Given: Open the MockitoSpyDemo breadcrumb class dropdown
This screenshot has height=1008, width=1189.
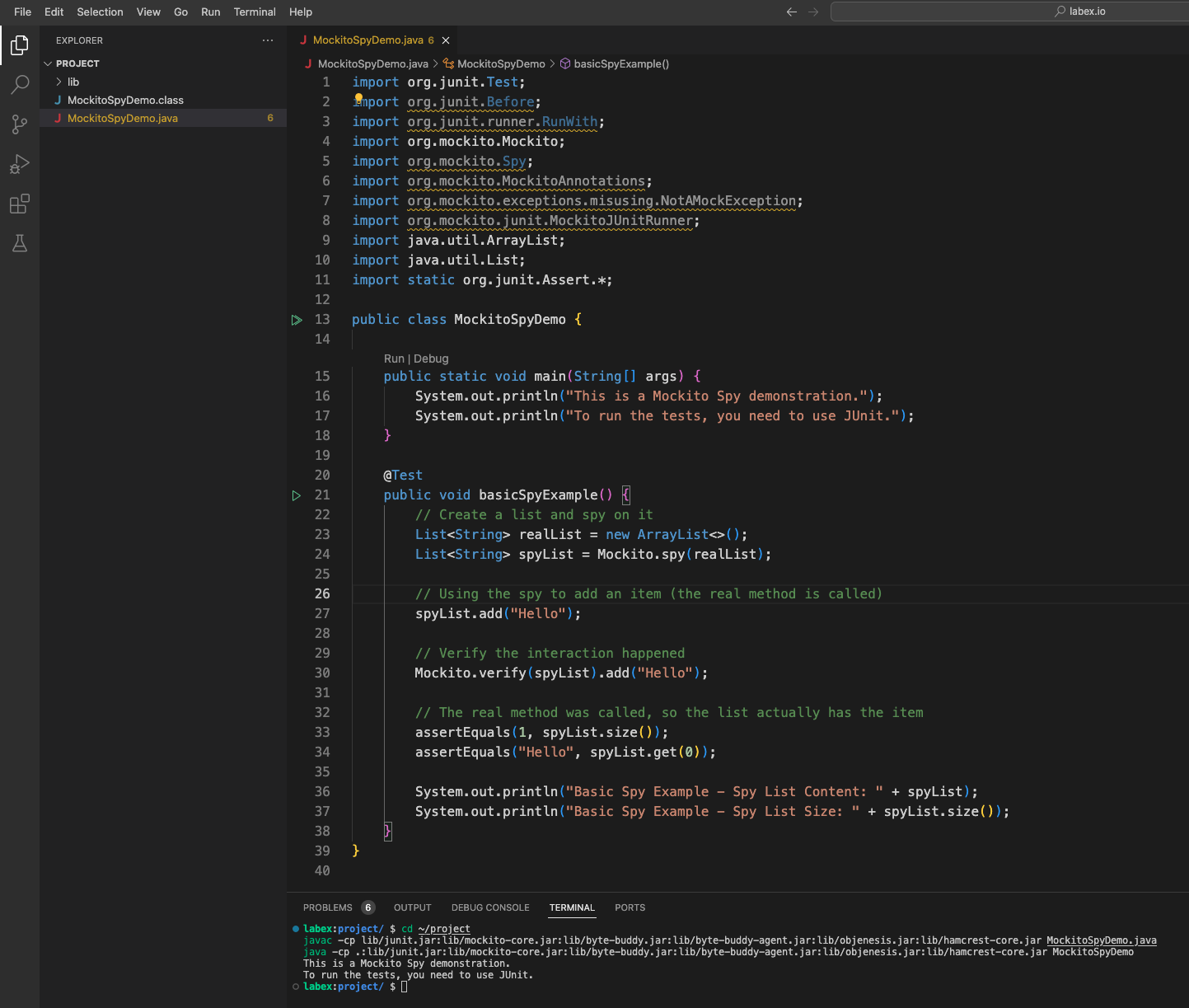Looking at the screenshot, I should point(500,63).
